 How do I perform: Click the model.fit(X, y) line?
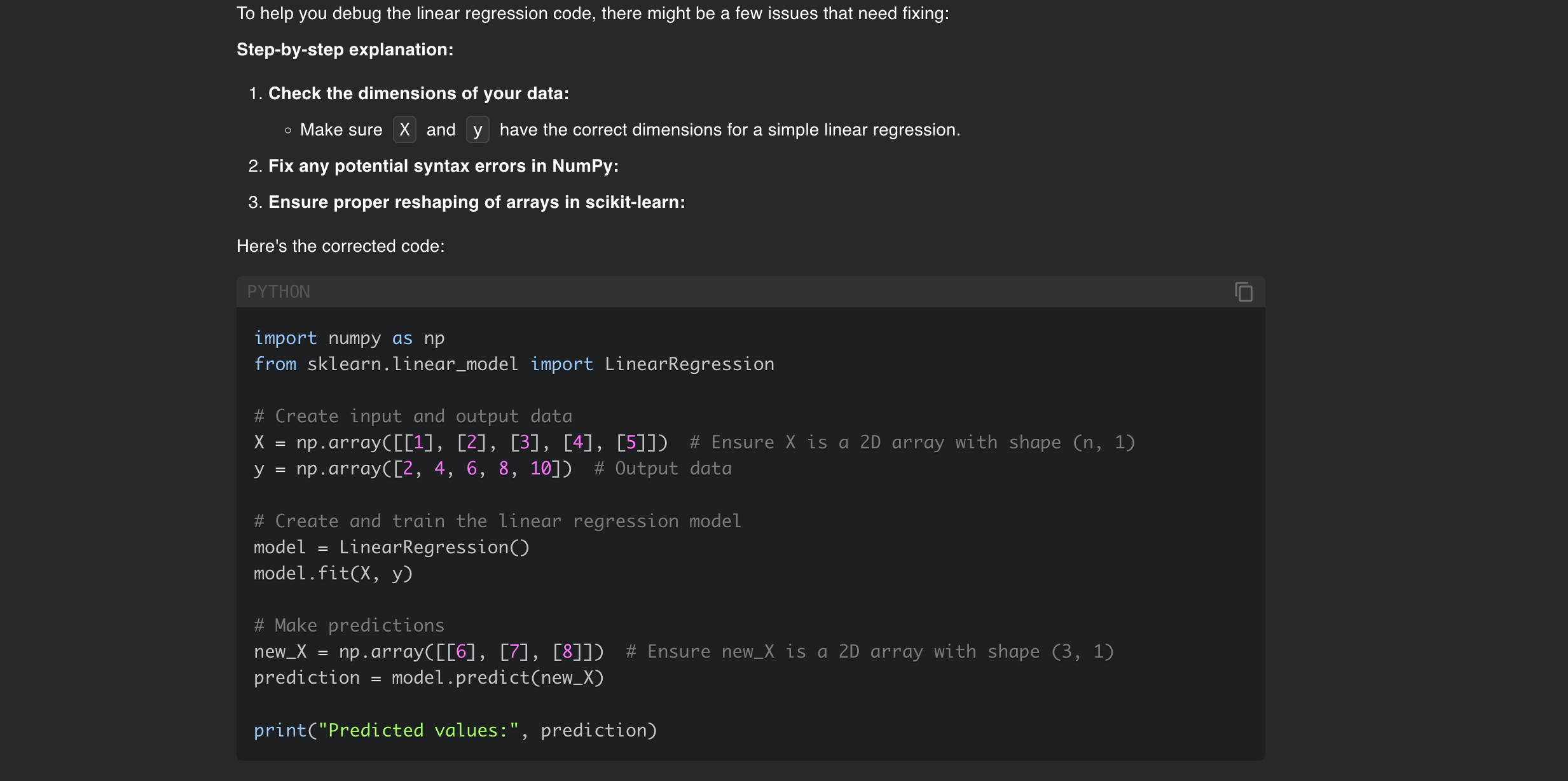[333, 574]
